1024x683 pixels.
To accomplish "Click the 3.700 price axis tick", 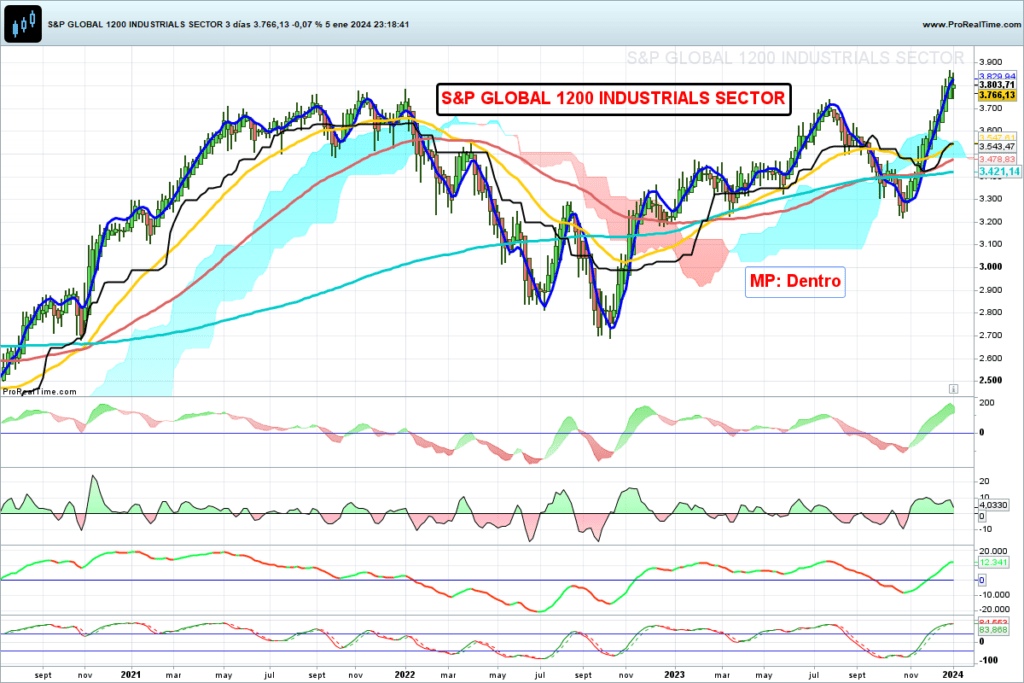I will (991, 108).
